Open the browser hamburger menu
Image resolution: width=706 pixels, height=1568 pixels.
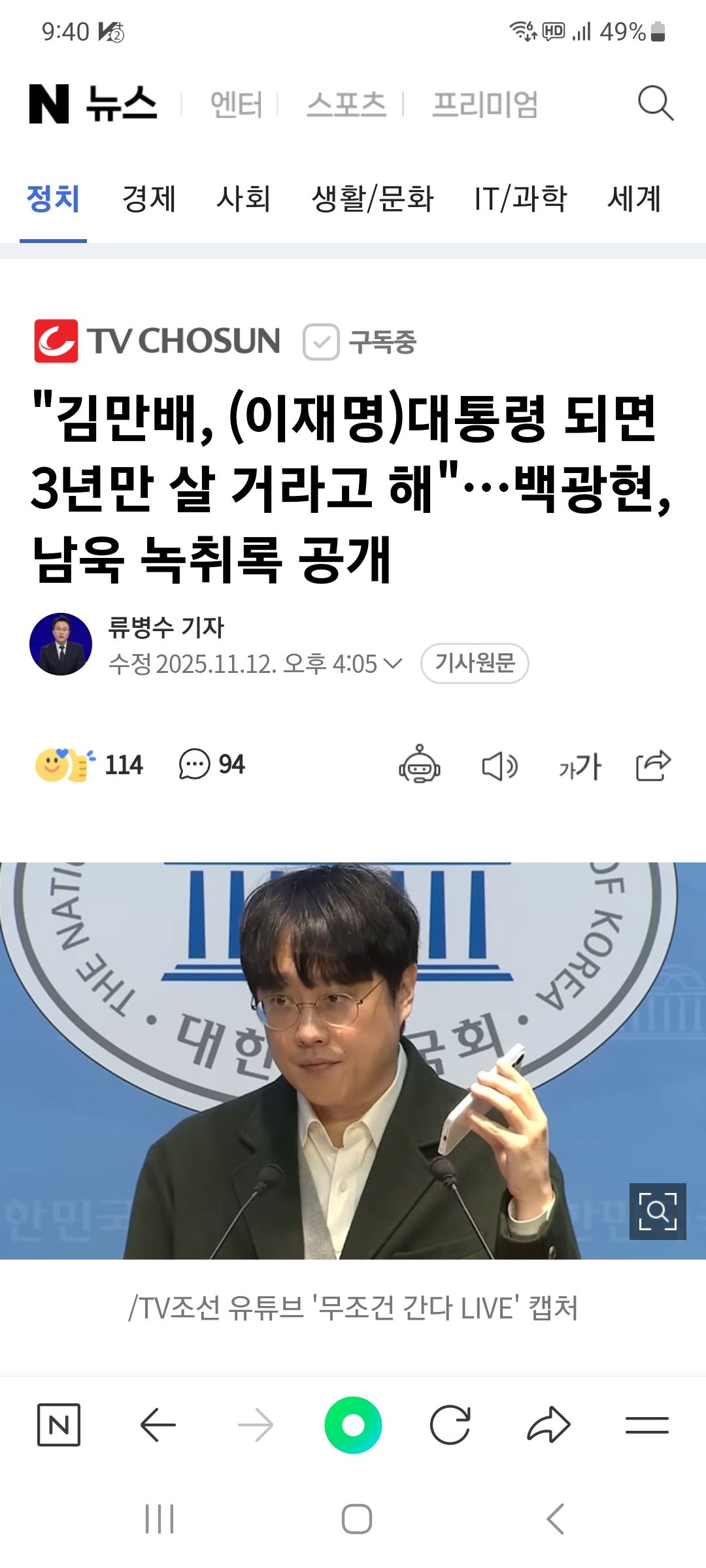coord(647,1425)
